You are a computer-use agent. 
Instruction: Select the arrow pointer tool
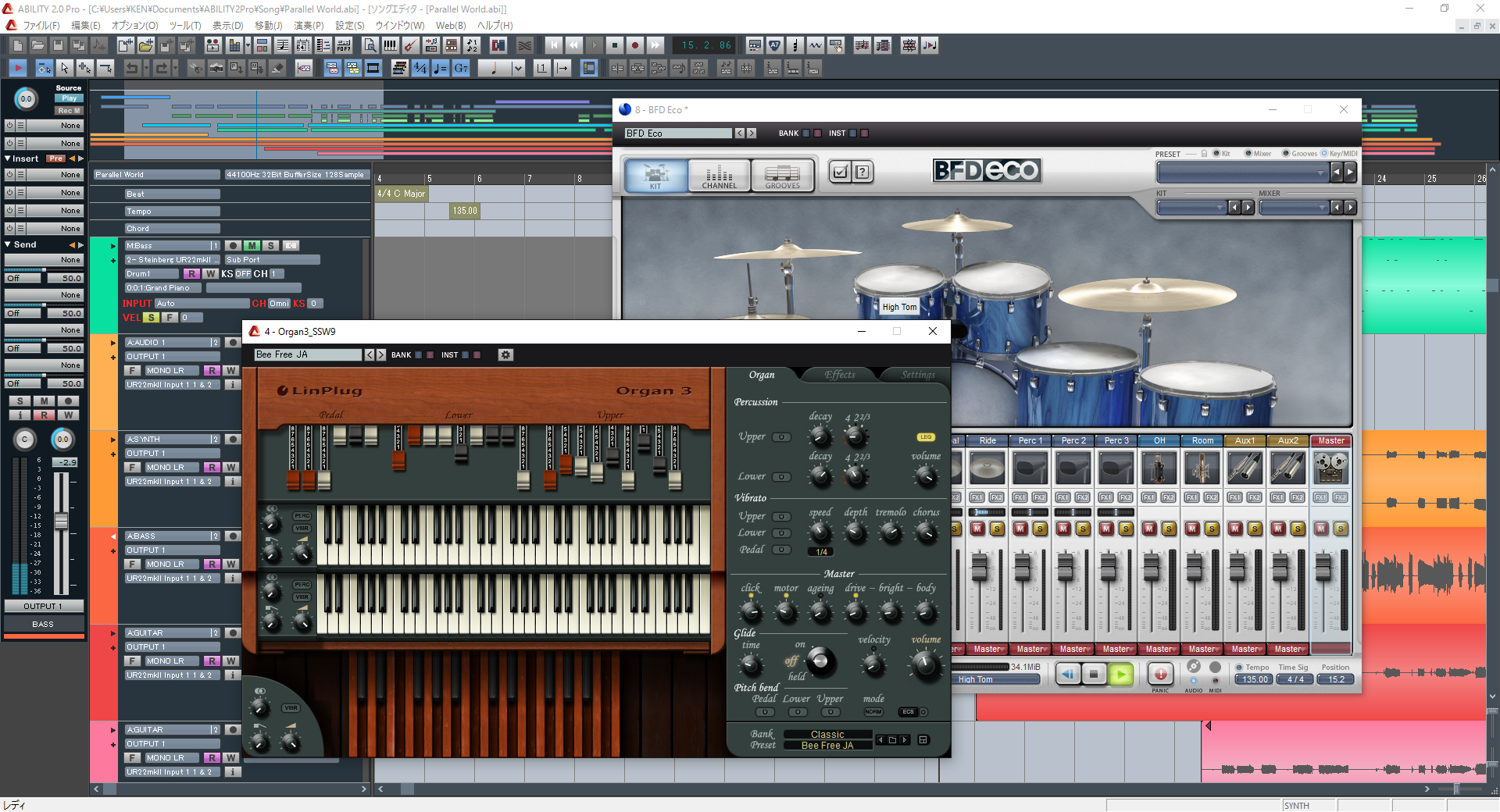(x=65, y=69)
